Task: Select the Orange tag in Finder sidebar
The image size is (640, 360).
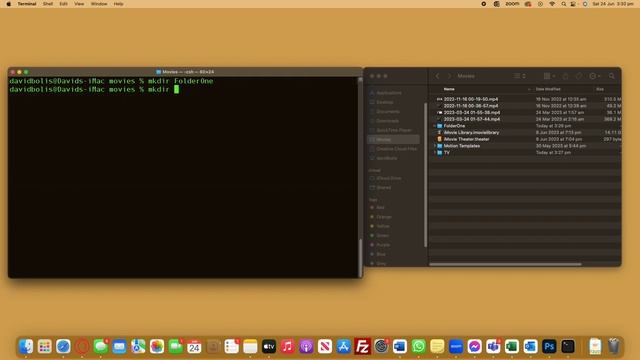Action: point(384,217)
